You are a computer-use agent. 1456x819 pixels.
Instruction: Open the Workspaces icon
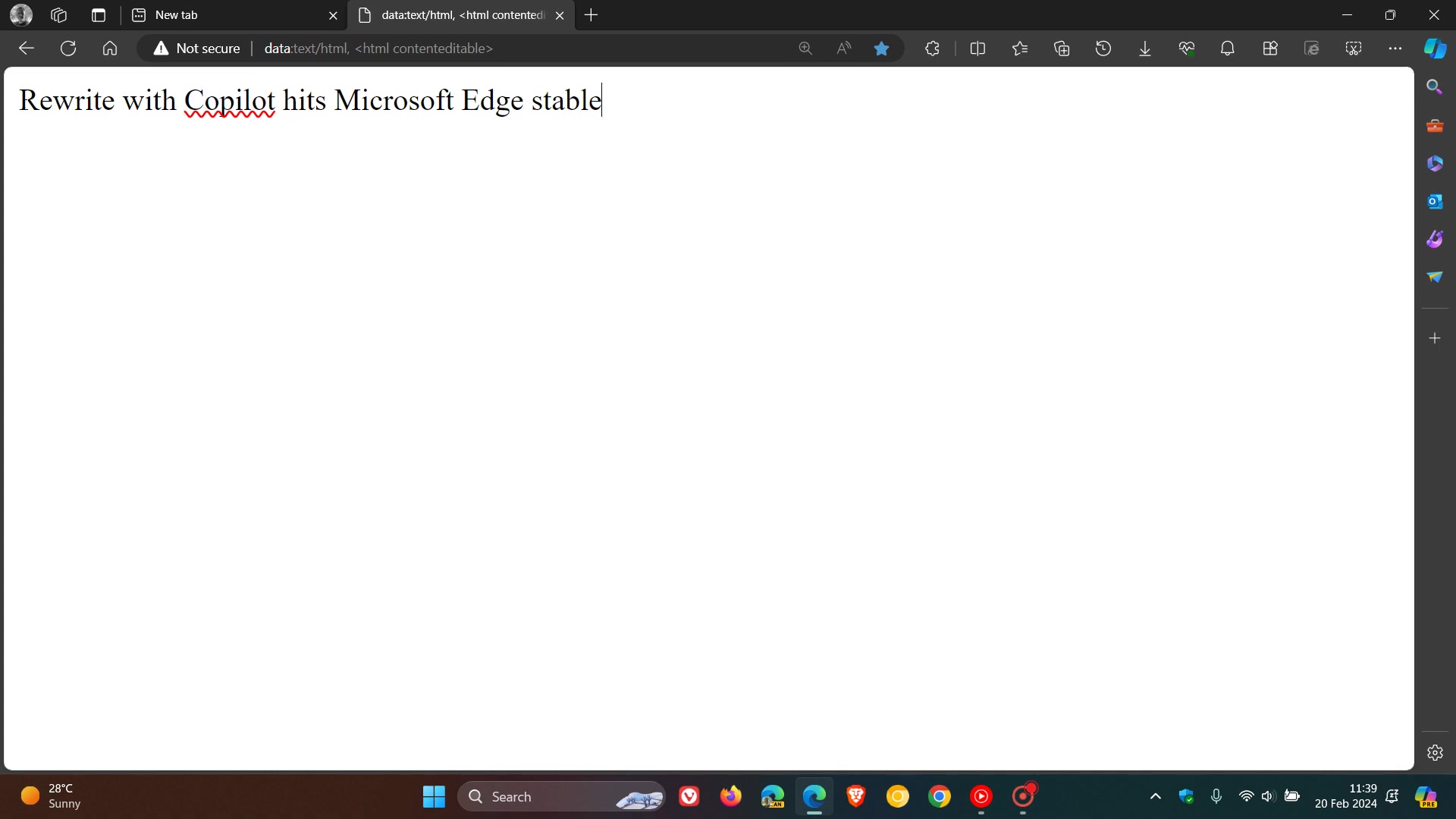[x=59, y=15]
